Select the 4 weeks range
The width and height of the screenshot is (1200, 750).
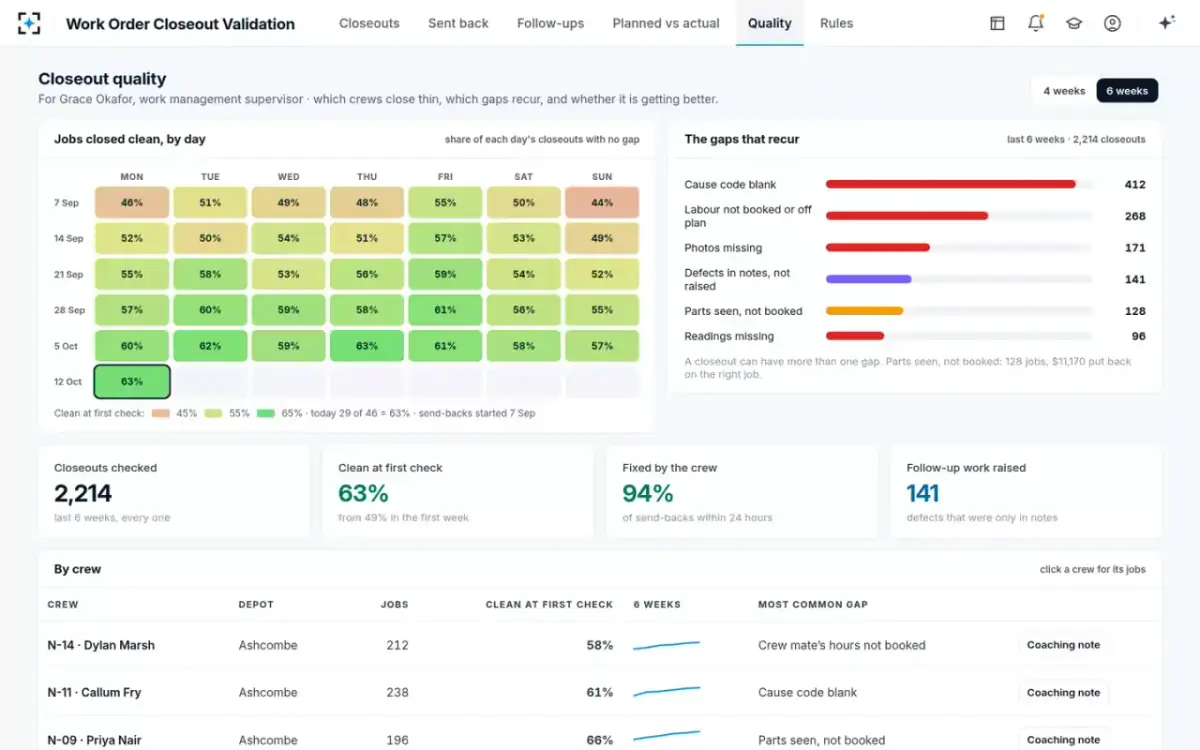tap(1064, 91)
